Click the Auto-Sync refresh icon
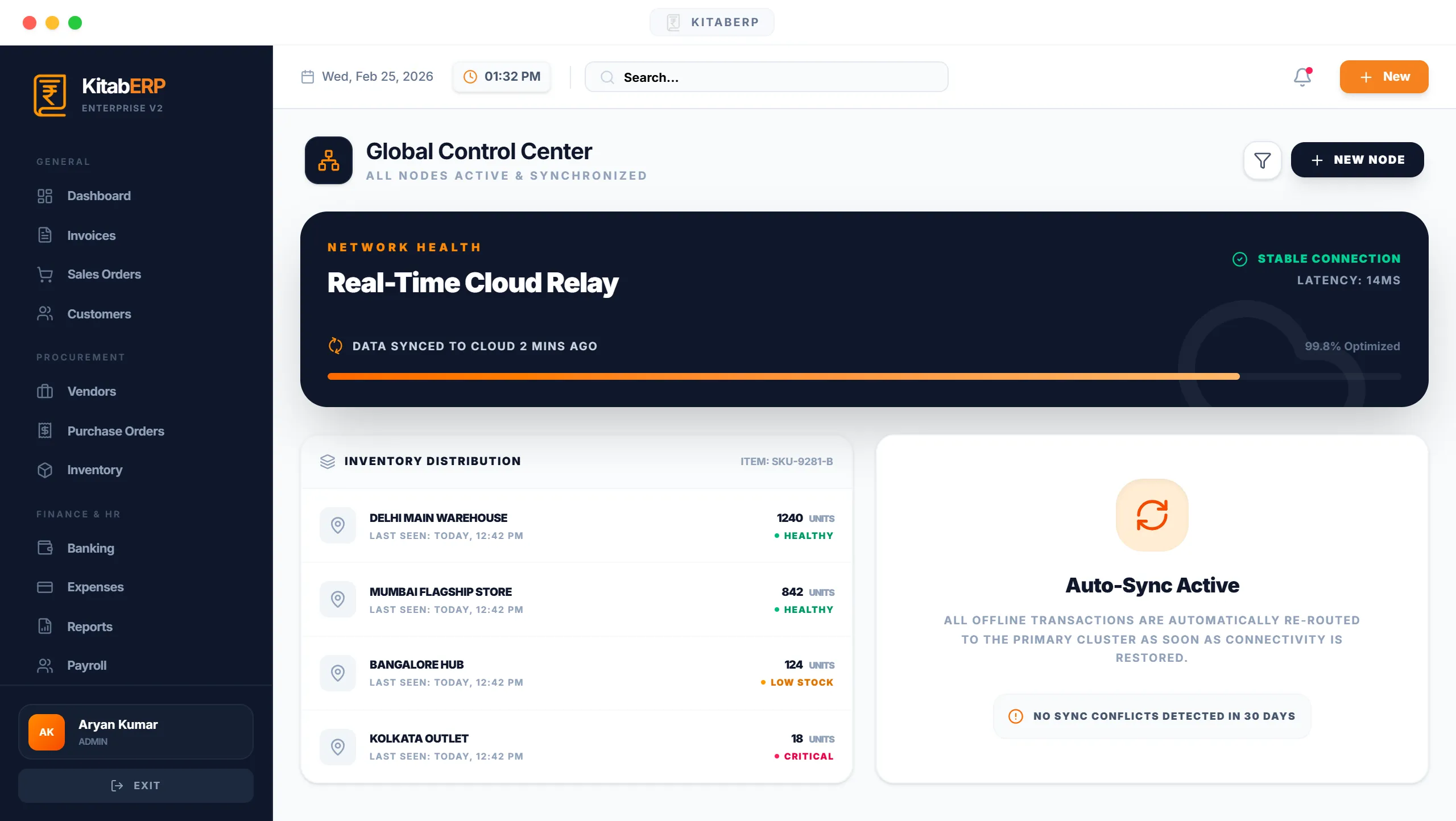Image resolution: width=1456 pixels, height=821 pixels. coord(1152,515)
